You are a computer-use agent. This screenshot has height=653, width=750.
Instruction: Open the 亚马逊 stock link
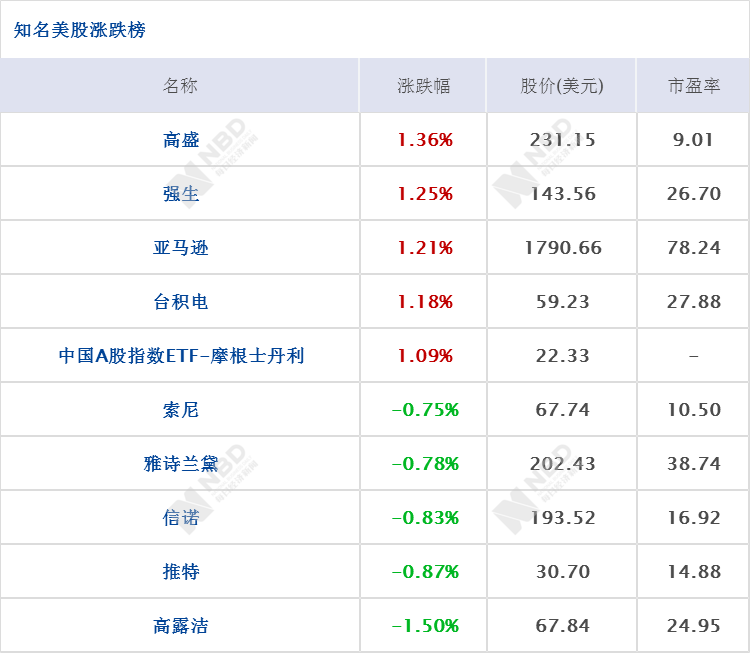pos(180,248)
